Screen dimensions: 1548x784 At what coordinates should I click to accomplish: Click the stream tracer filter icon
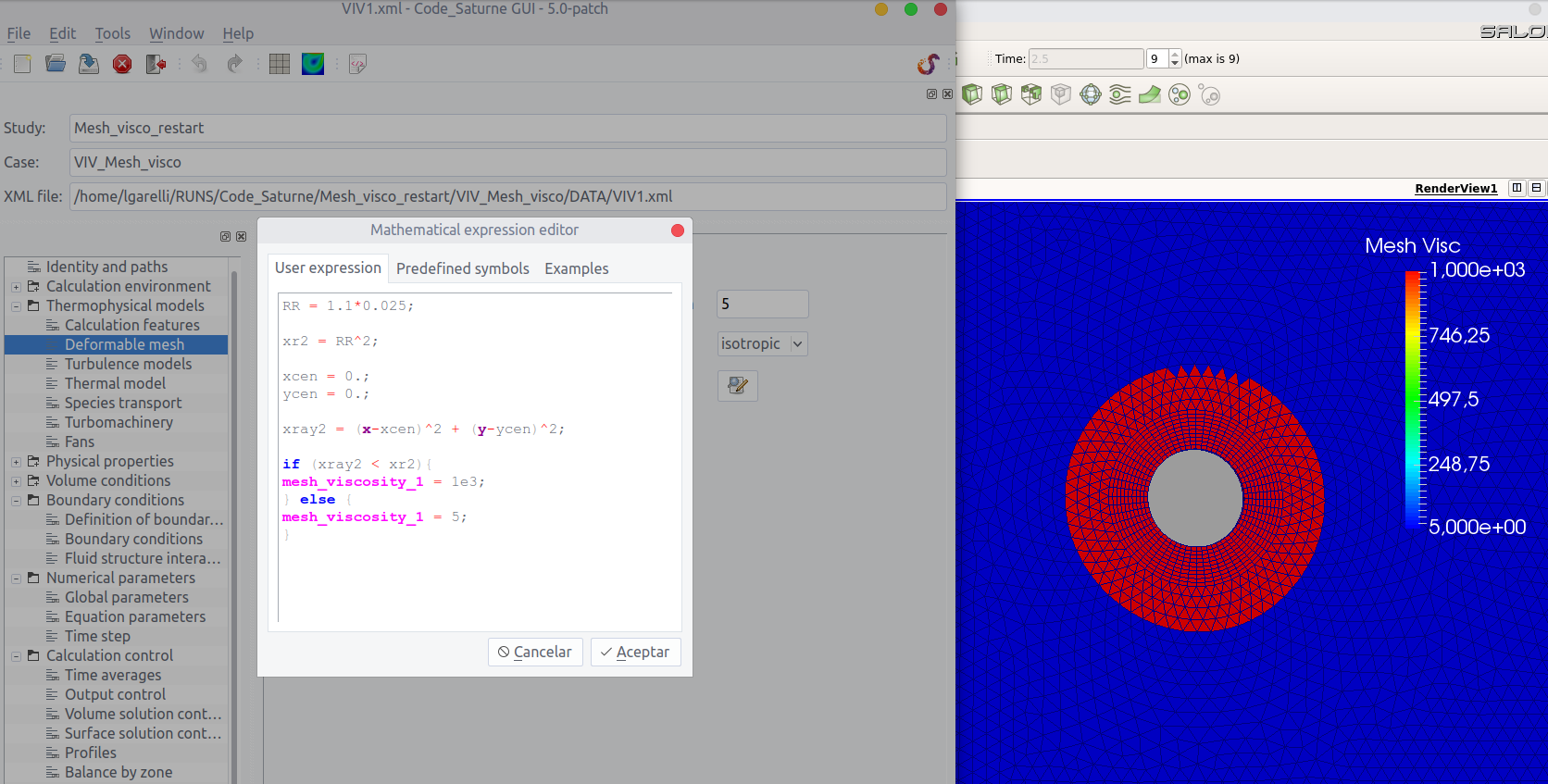(x=1120, y=94)
